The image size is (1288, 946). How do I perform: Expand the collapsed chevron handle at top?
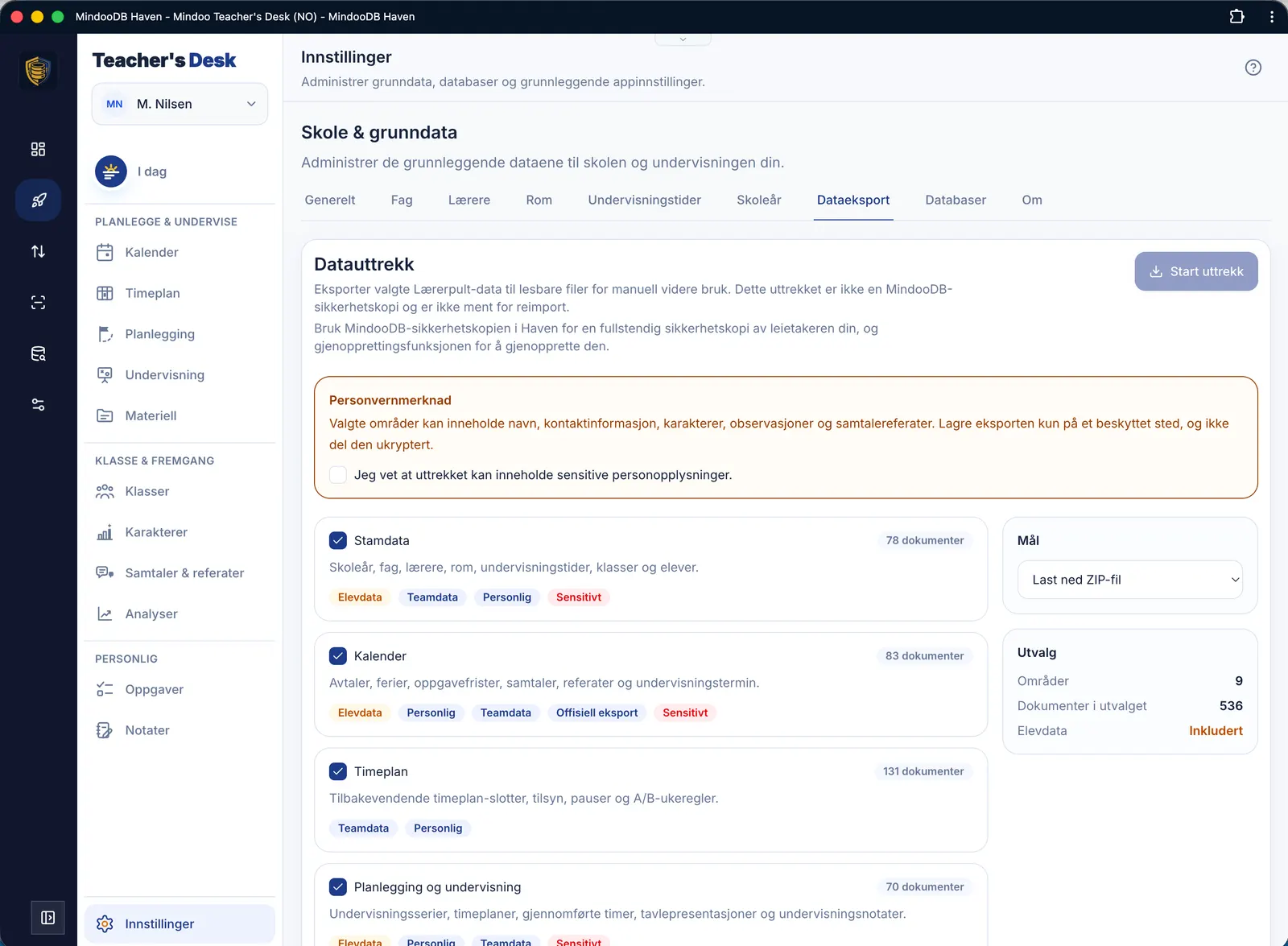[683, 39]
